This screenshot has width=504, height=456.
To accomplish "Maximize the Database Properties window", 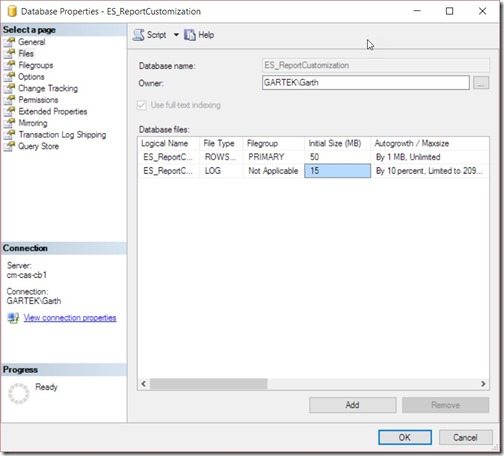I will (450, 11).
